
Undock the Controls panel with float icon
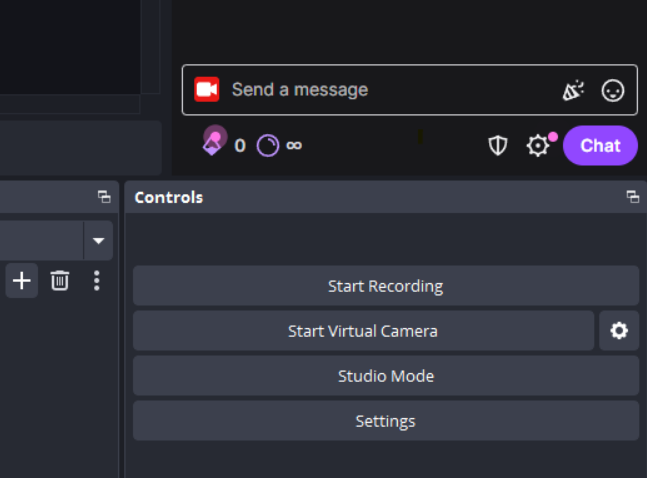click(x=633, y=197)
